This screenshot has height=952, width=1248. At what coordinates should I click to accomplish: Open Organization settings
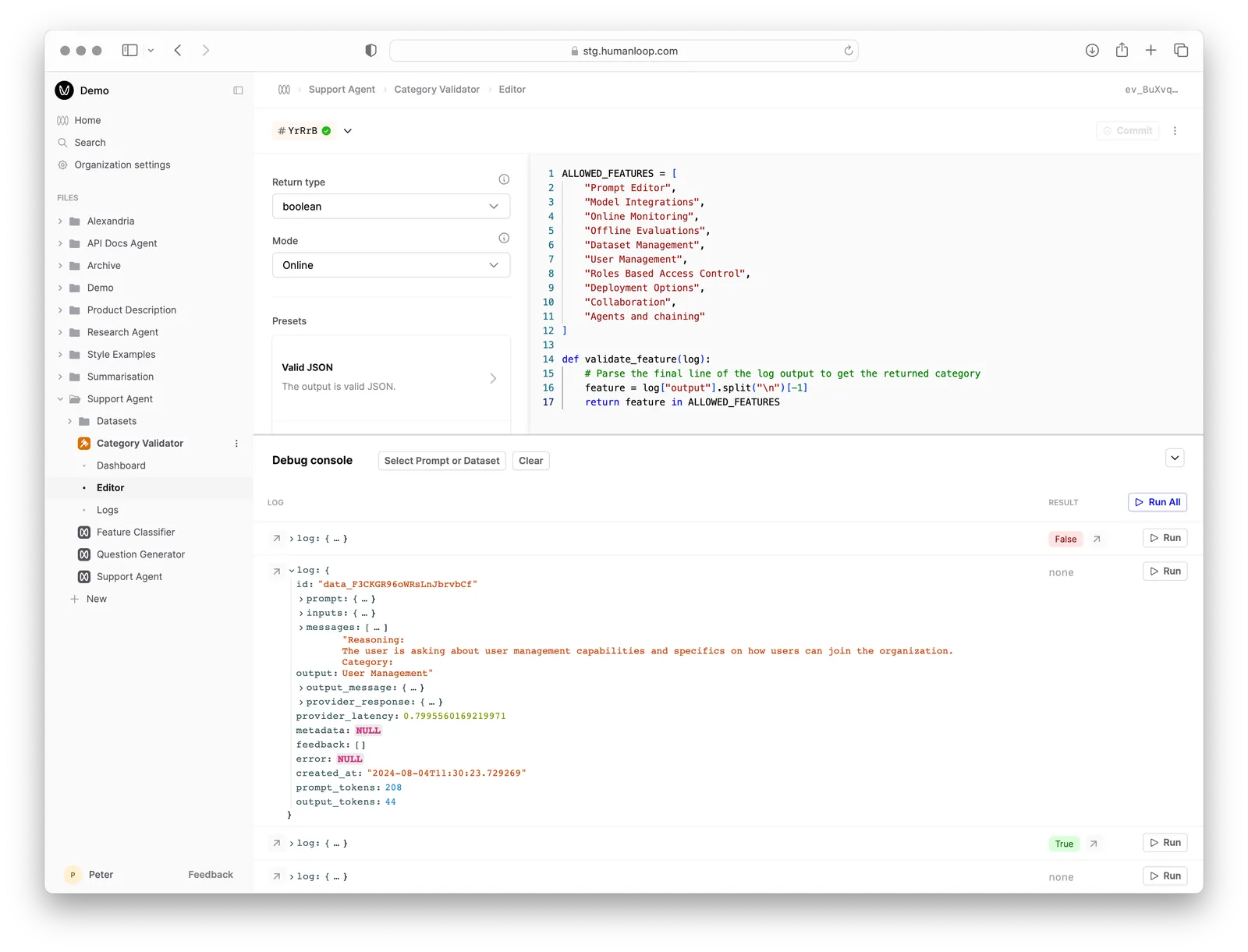point(122,165)
